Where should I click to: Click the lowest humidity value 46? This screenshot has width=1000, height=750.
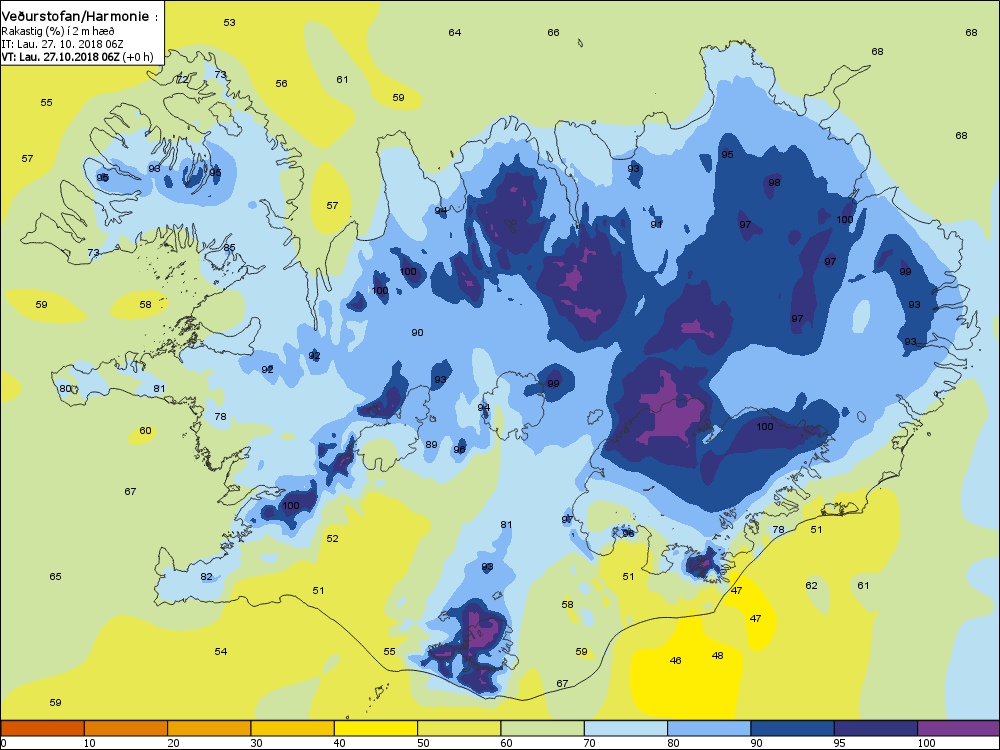click(676, 660)
